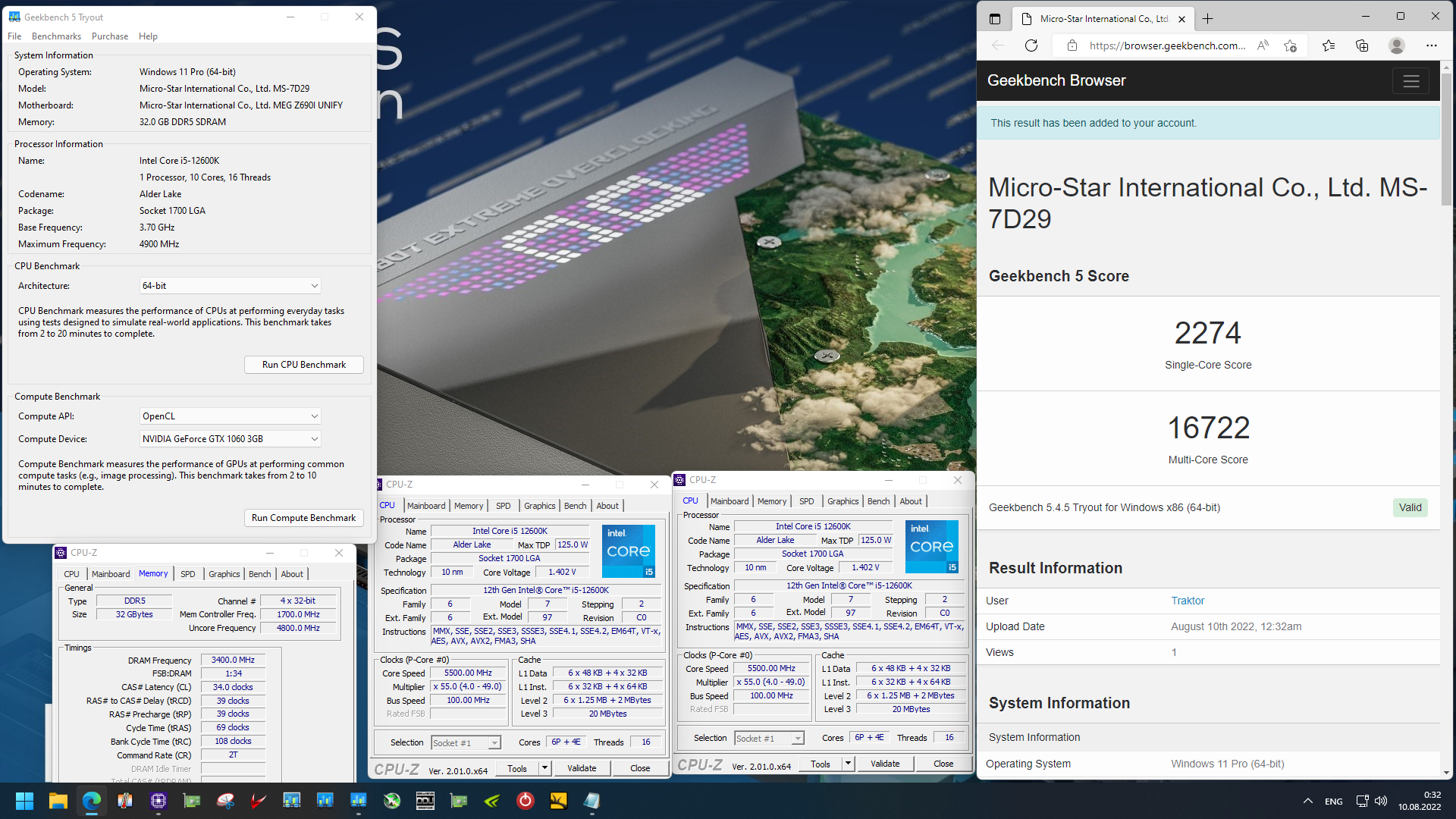Click Run Compute Benchmark button
The height and width of the screenshot is (819, 1456).
(304, 518)
